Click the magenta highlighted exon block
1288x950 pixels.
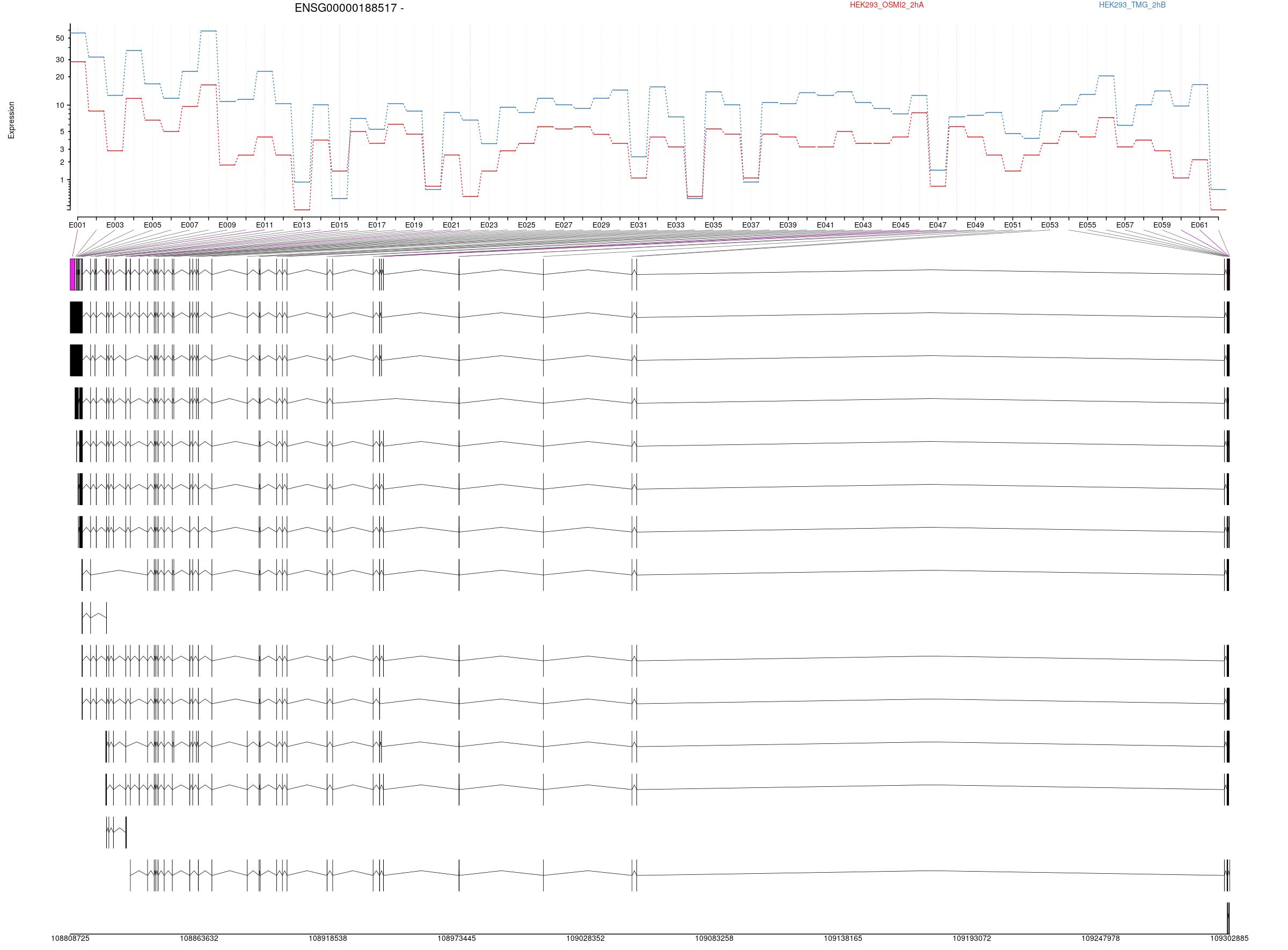[72, 275]
